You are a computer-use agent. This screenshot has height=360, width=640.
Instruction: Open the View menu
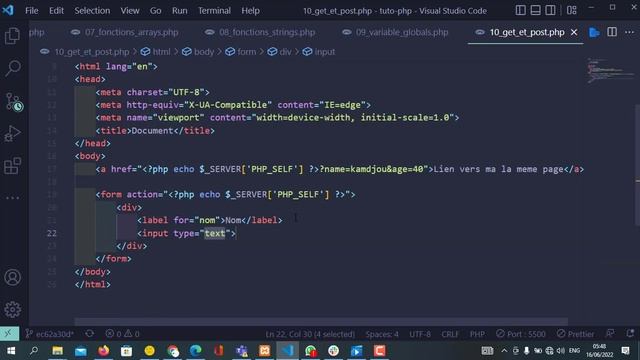(130, 11)
